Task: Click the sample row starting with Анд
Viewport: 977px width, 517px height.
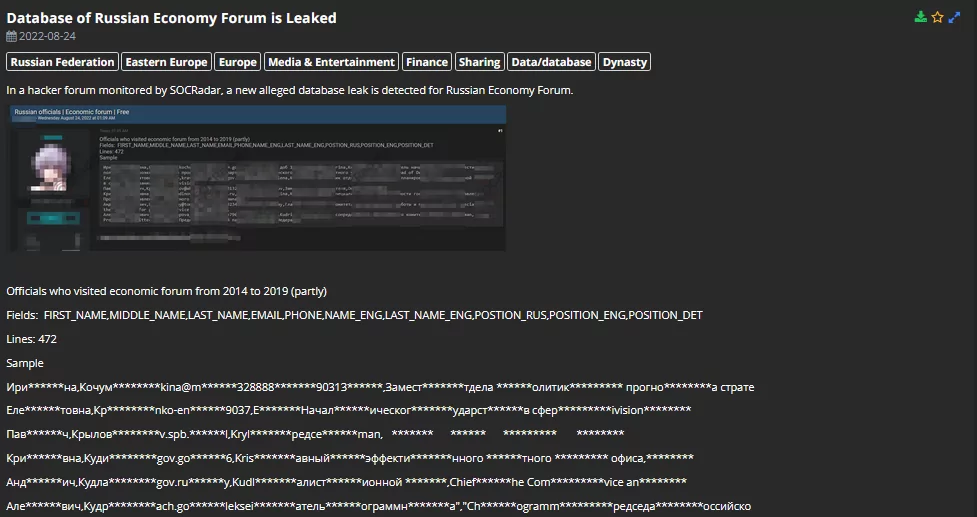Action: tap(346, 482)
